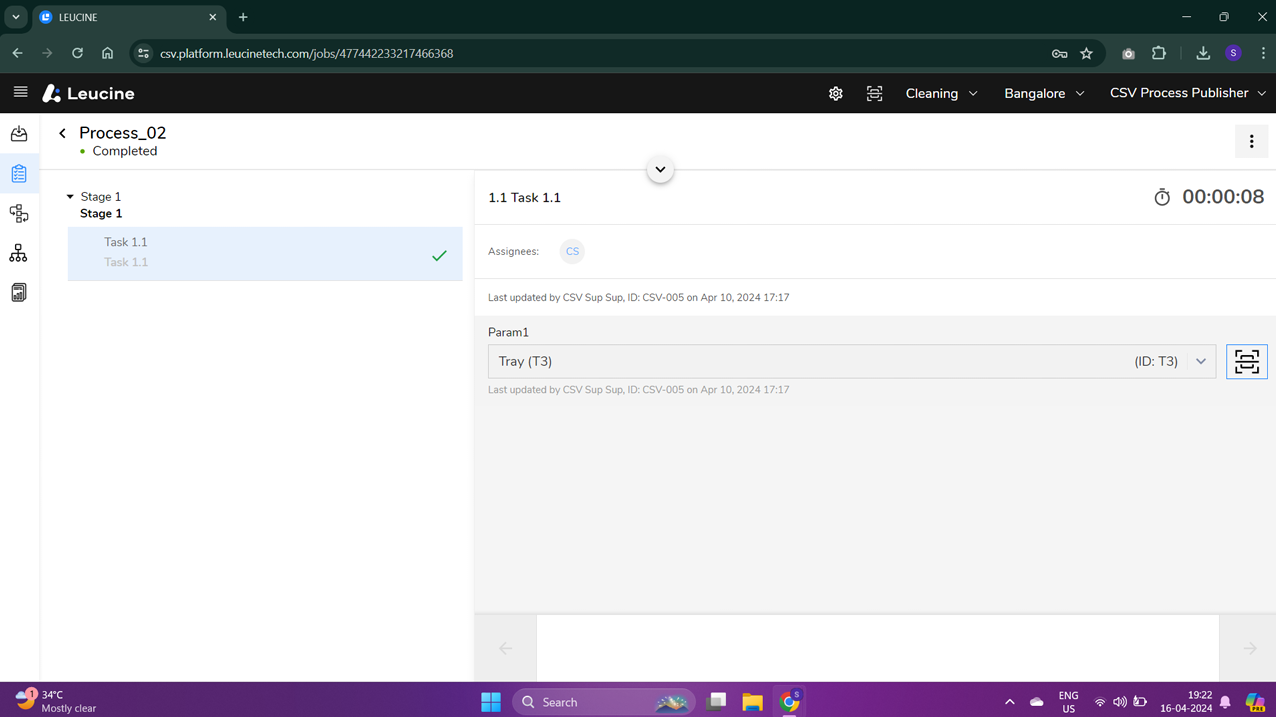This screenshot has height=717, width=1276.
Task: Click the CS assignee avatar
Action: (572, 251)
